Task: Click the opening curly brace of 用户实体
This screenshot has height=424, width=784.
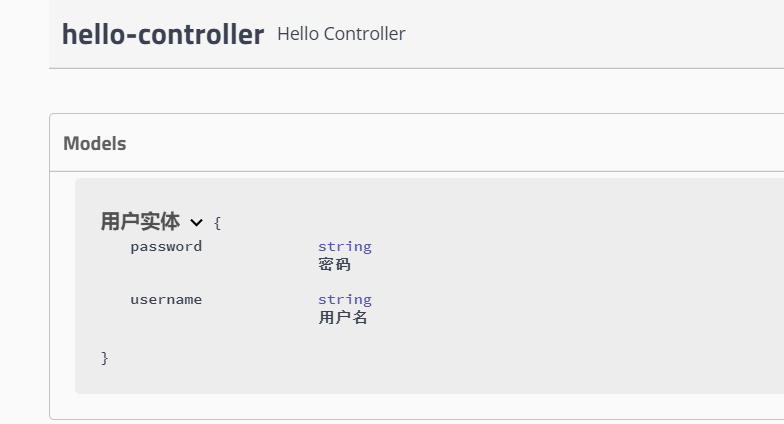Action: pyautogui.click(x=217, y=223)
